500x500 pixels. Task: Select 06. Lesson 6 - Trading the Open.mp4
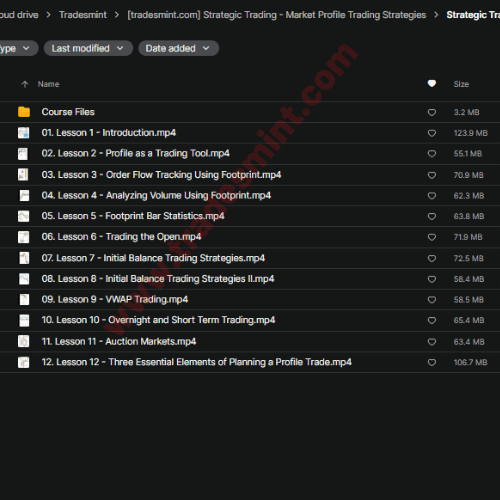121,237
